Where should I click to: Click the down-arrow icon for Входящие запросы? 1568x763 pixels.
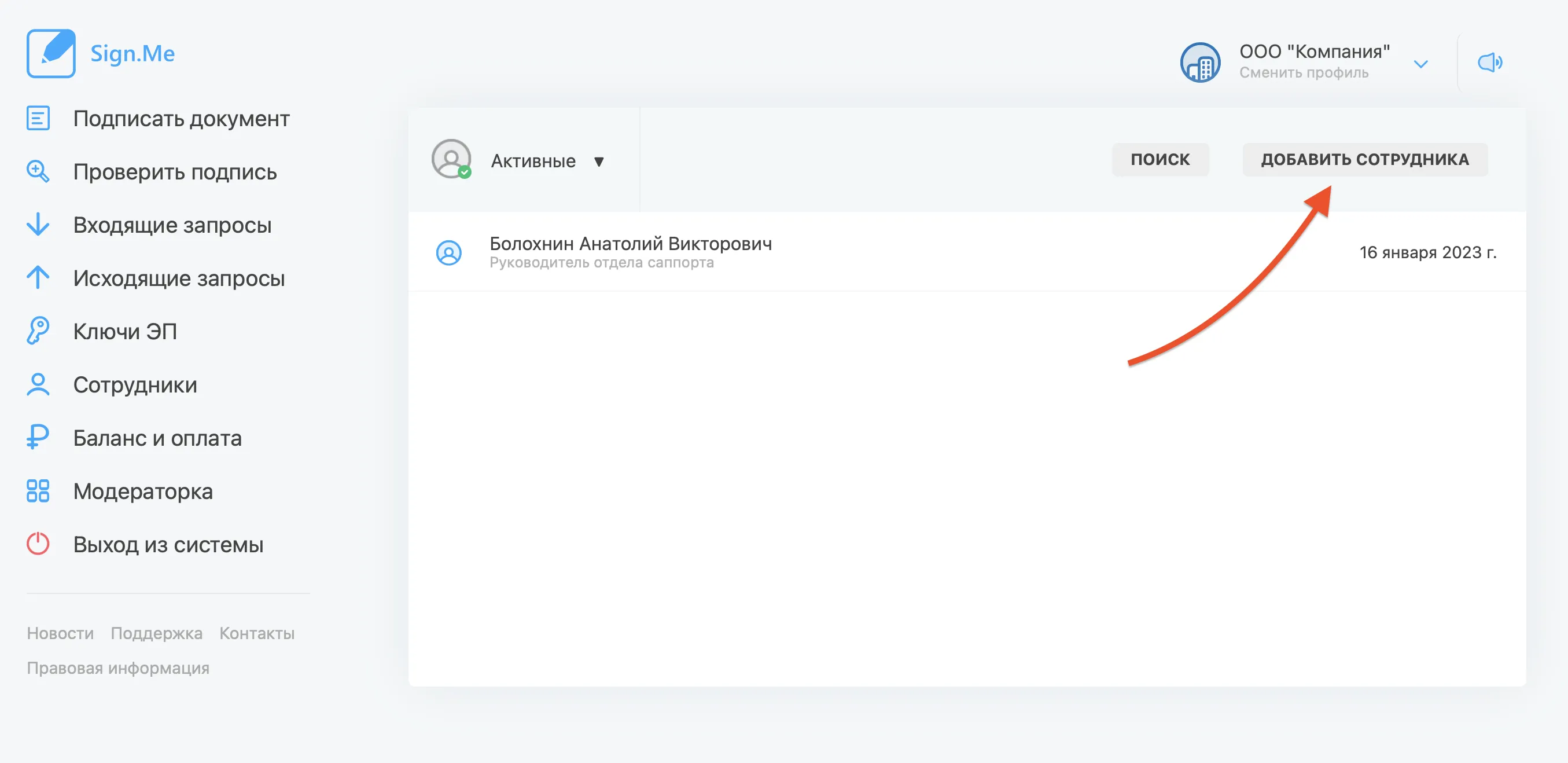point(38,224)
